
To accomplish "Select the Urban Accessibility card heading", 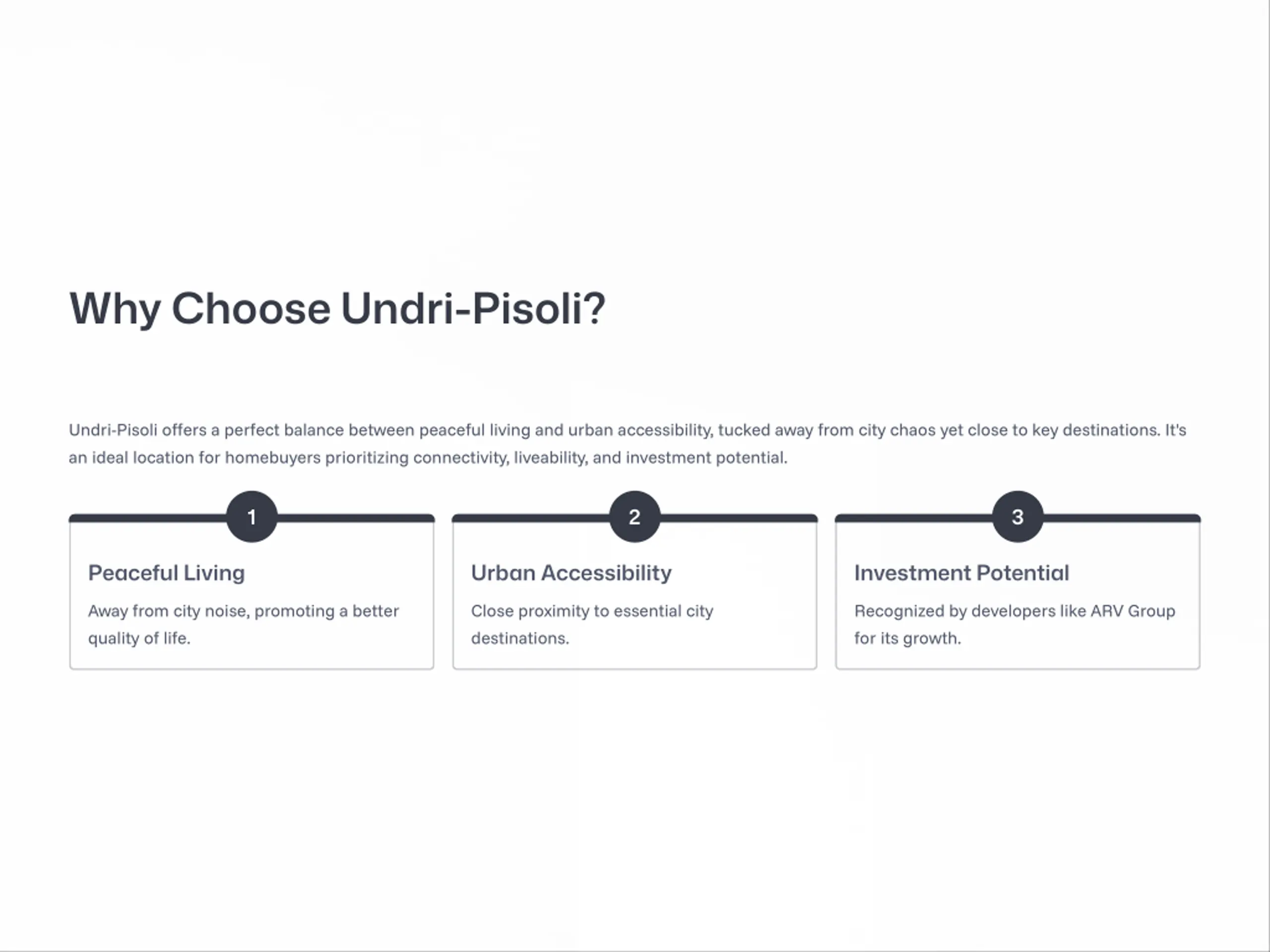I will pyautogui.click(x=571, y=573).
